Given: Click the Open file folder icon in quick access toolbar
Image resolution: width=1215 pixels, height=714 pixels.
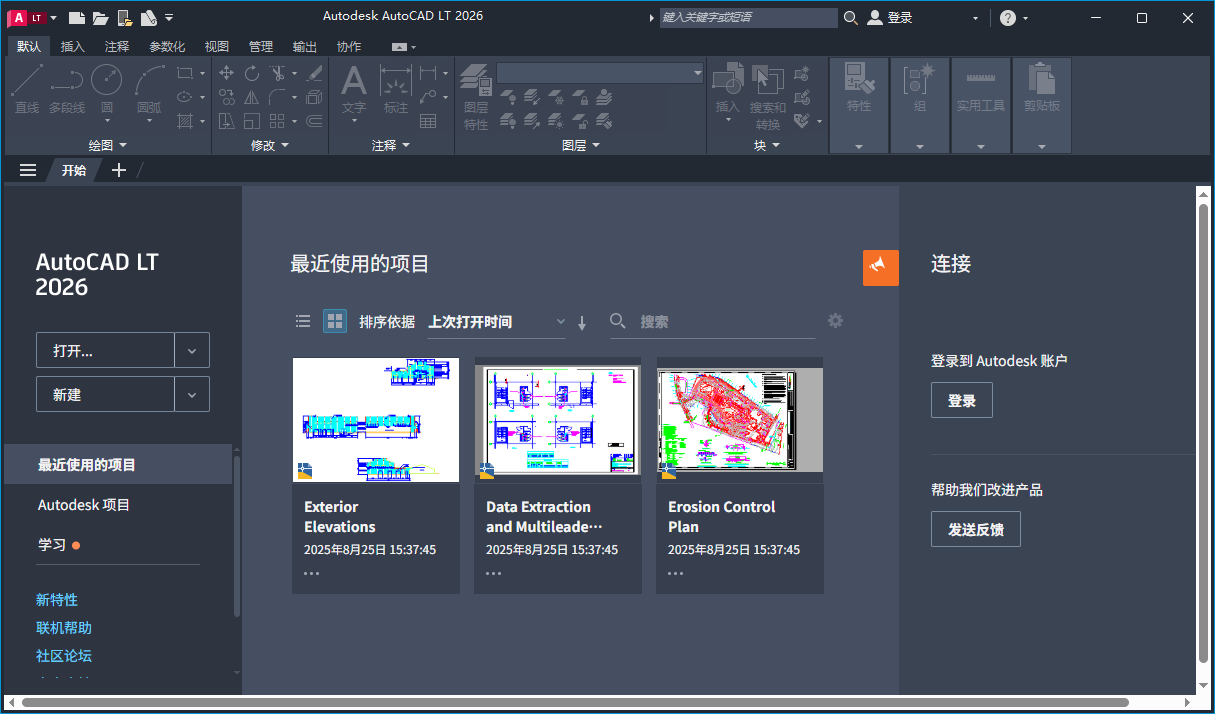Looking at the screenshot, I should point(101,17).
